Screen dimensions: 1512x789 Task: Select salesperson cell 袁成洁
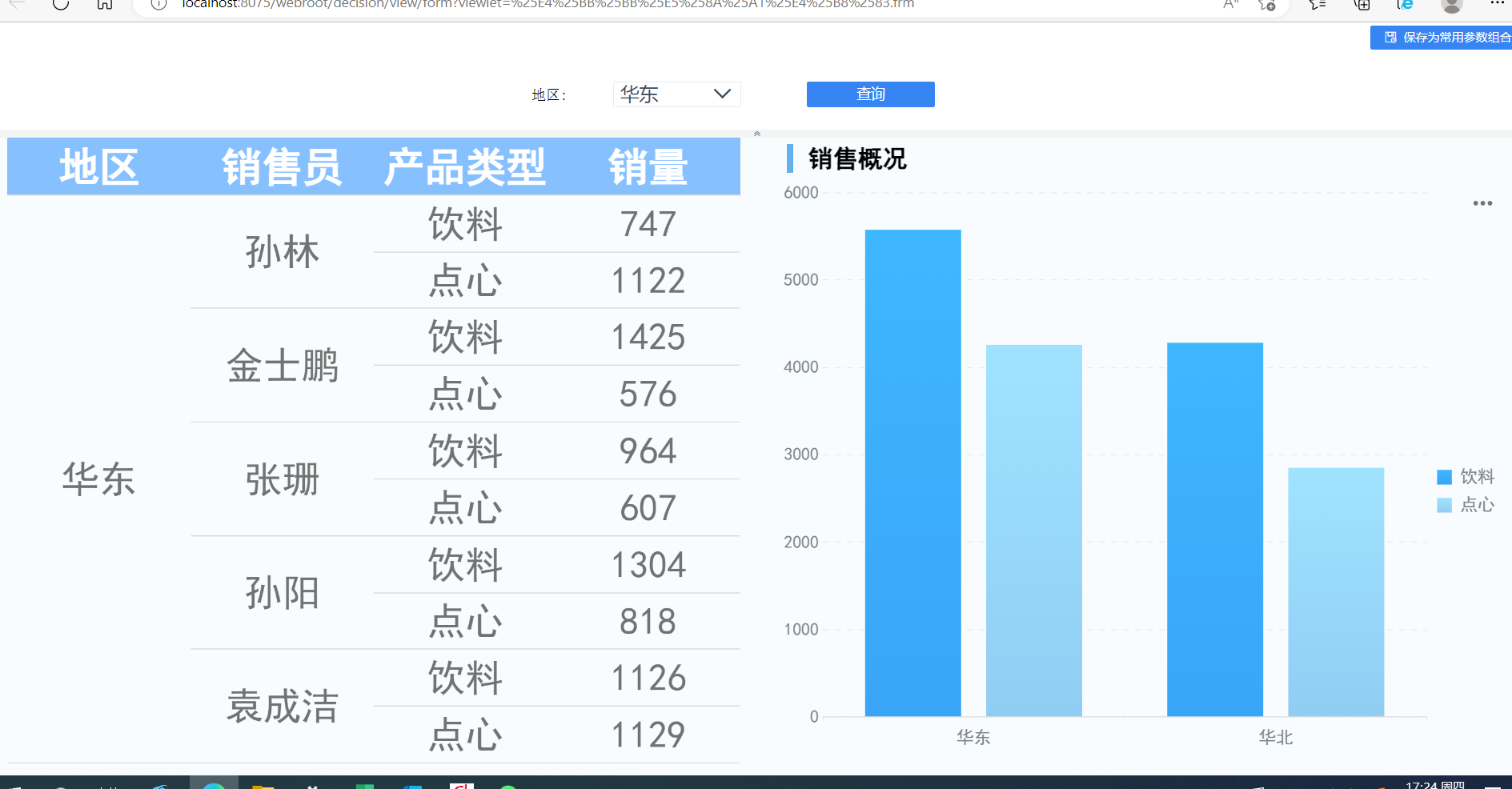tap(282, 707)
